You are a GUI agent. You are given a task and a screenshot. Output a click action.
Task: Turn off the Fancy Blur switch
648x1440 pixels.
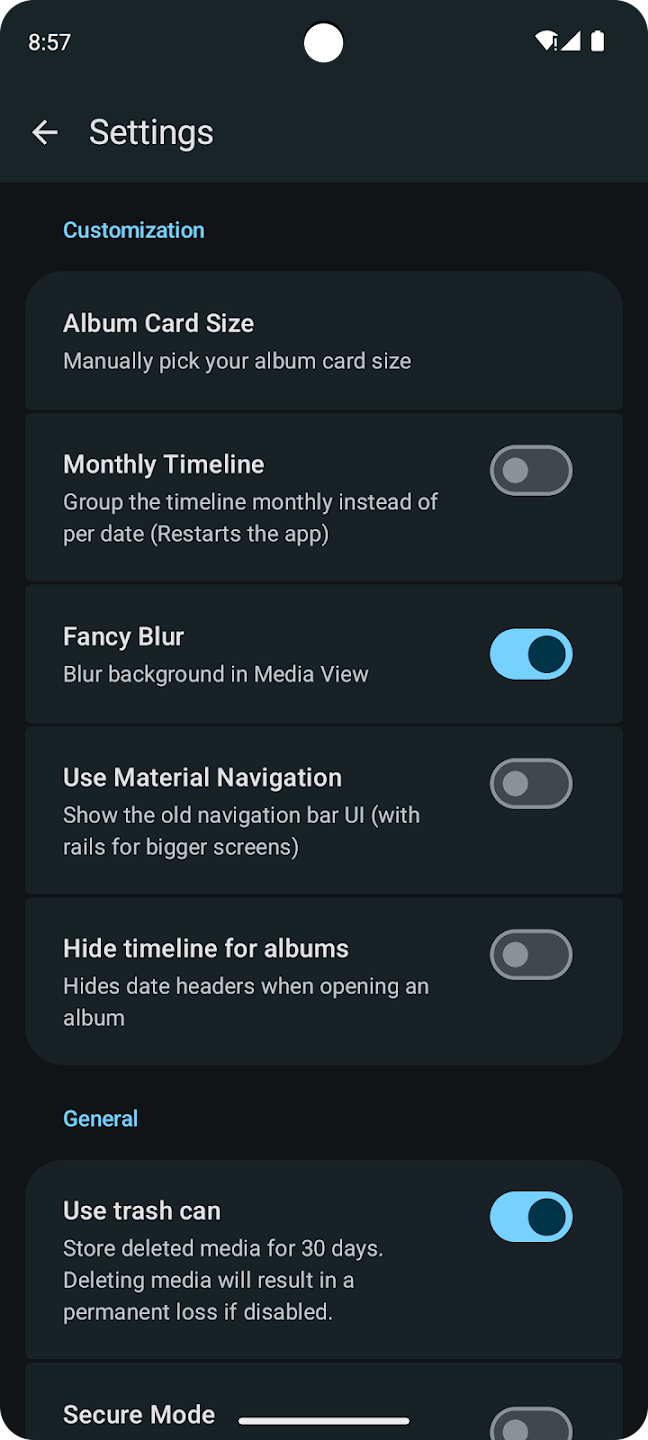pyautogui.click(x=531, y=654)
